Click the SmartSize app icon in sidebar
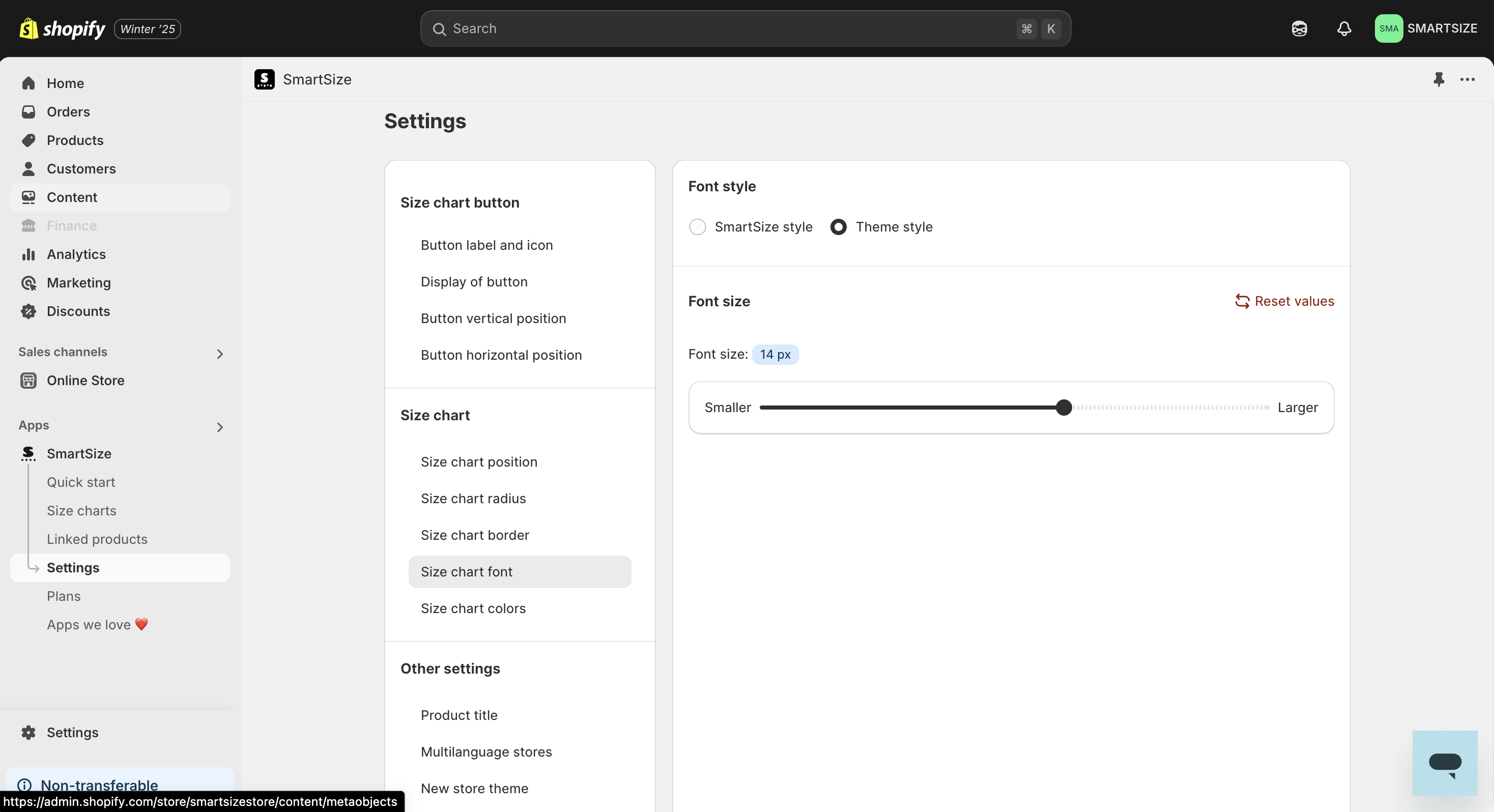Viewport: 1494px width, 812px height. pyautogui.click(x=28, y=453)
